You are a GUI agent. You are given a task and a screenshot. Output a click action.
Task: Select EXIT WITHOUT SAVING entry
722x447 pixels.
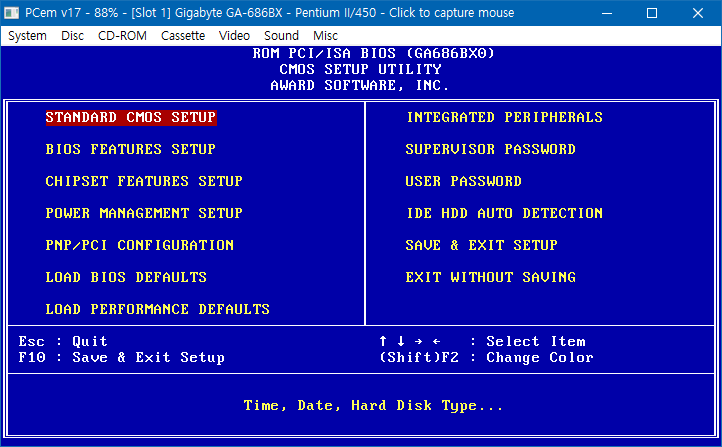pos(490,277)
